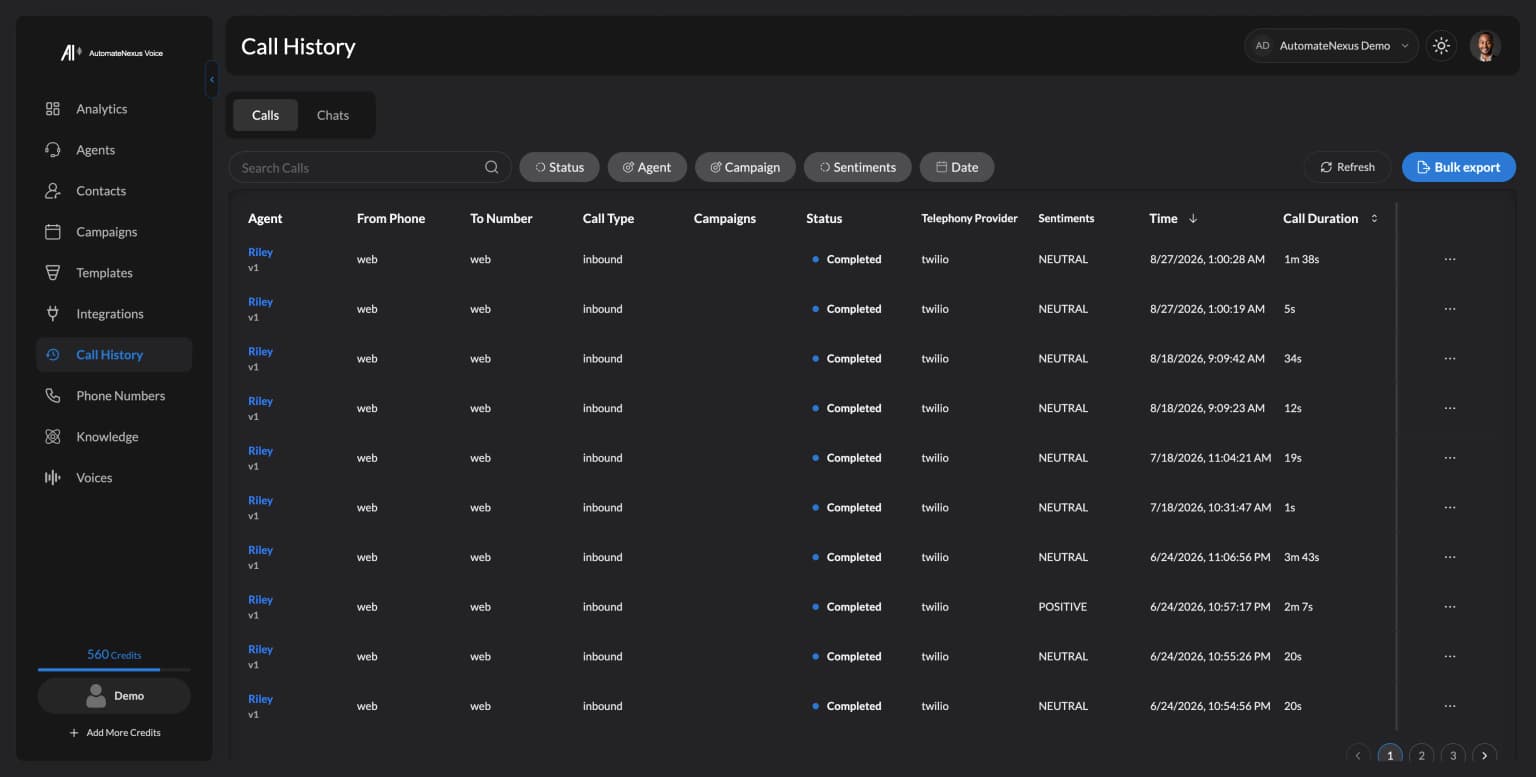This screenshot has height=777, width=1536.
Task: Open the AutomateNexus Demo workspace dropdown
Action: tap(1331, 46)
